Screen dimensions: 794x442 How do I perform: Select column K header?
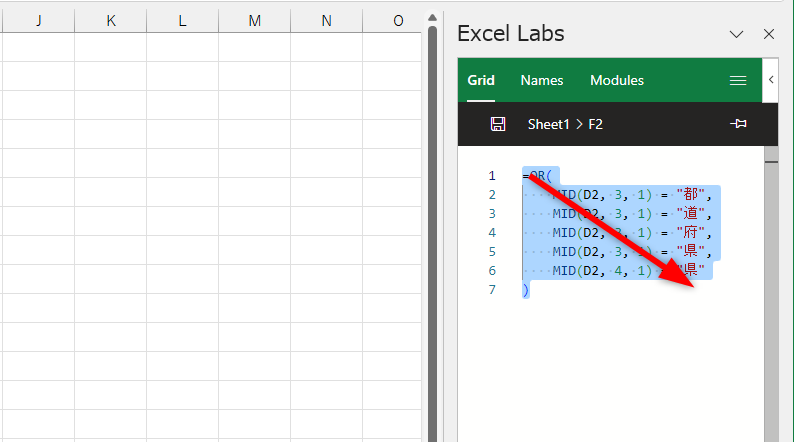(110, 21)
